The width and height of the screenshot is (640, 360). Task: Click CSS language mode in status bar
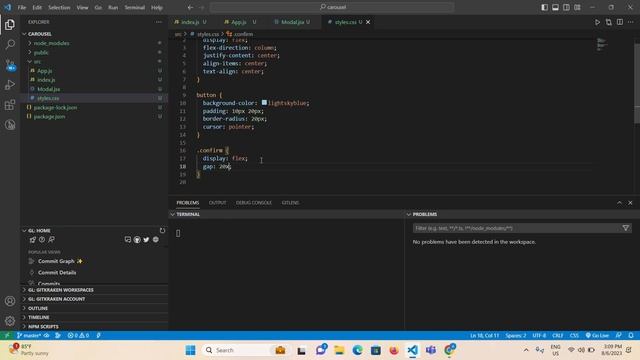pos(574,336)
